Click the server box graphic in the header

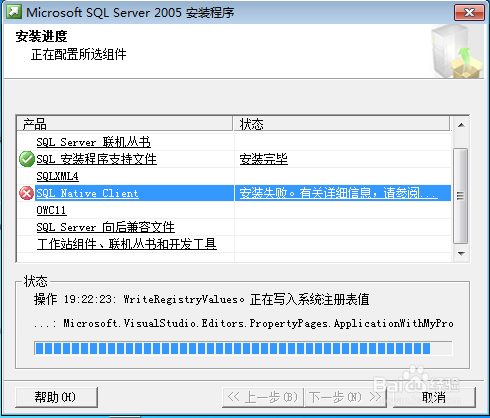tap(457, 51)
